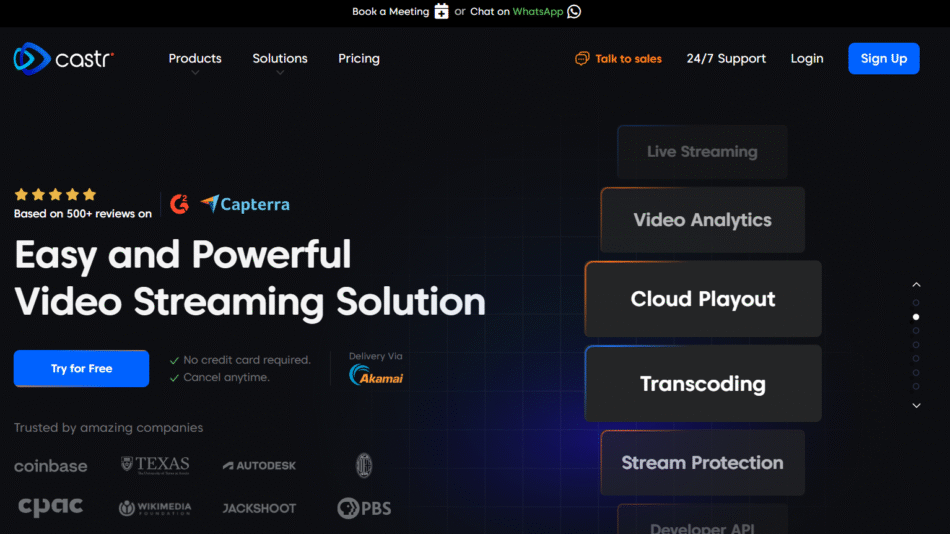Image resolution: width=950 pixels, height=534 pixels.
Task: Click the Akamai delivery logo
Action: tap(376, 375)
